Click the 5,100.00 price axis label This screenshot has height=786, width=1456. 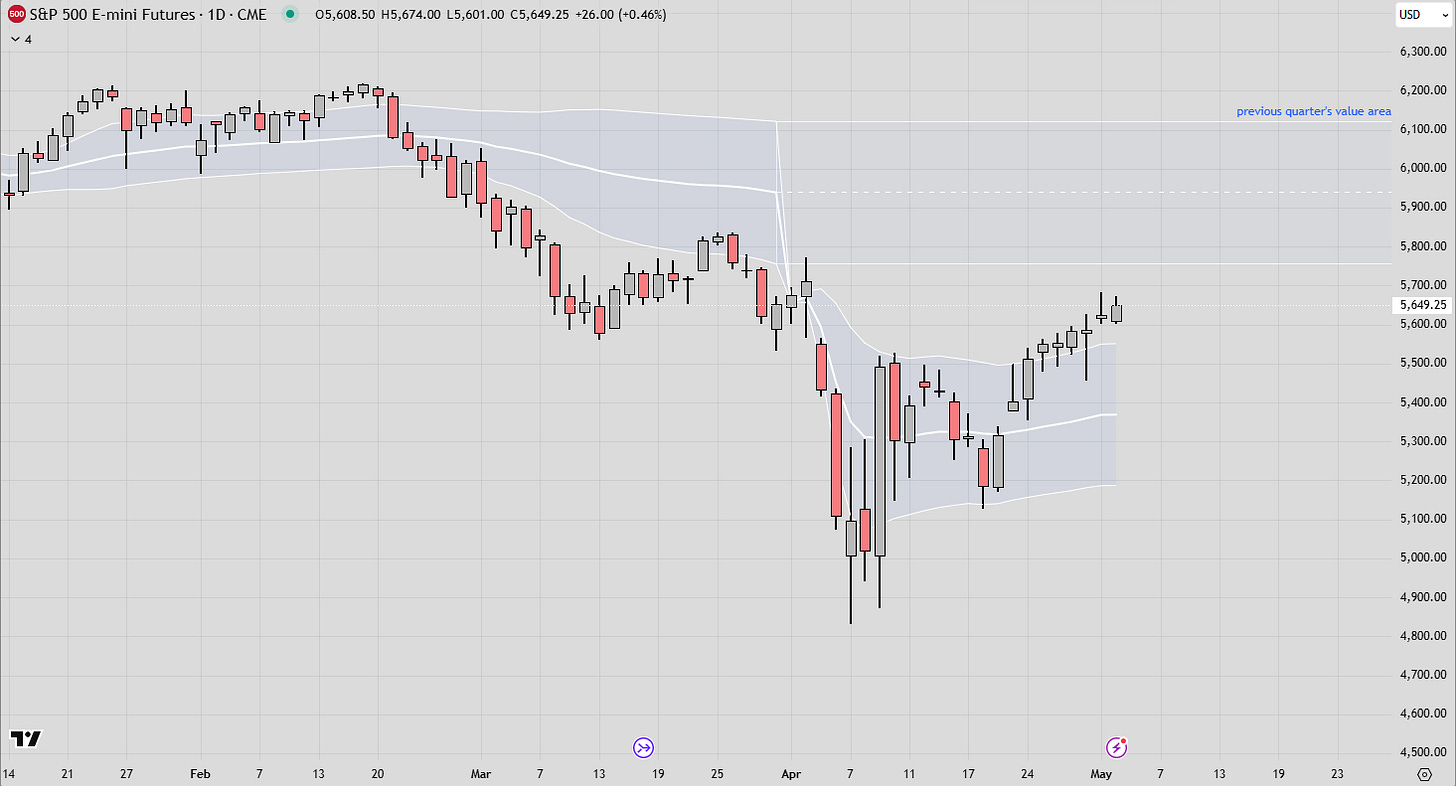click(x=1423, y=519)
